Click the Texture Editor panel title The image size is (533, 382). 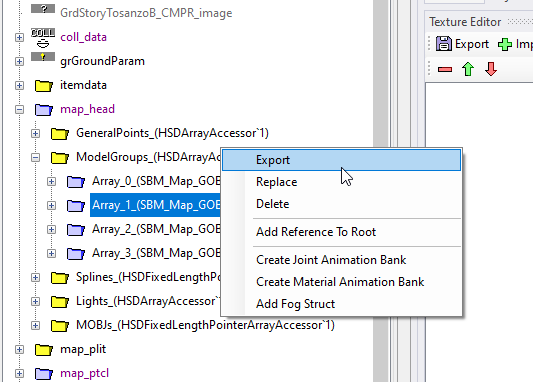click(x=465, y=22)
